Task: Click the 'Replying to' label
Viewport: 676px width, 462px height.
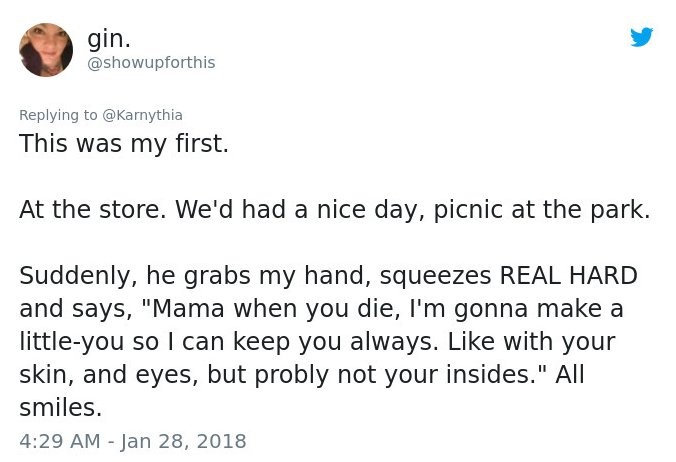Action: tap(58, 115)
